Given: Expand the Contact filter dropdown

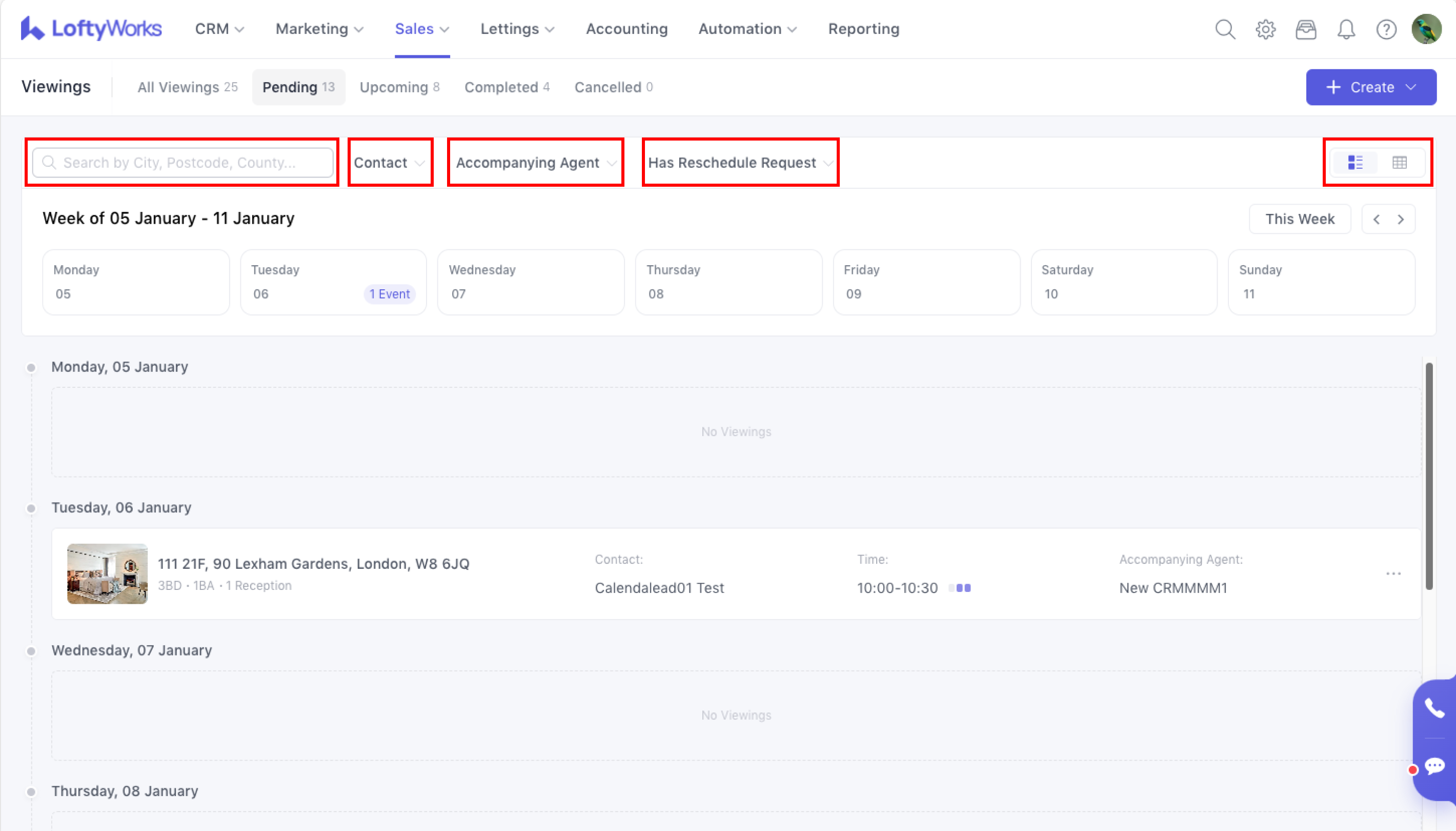Looking at the screenshot, I should [390, 163].
